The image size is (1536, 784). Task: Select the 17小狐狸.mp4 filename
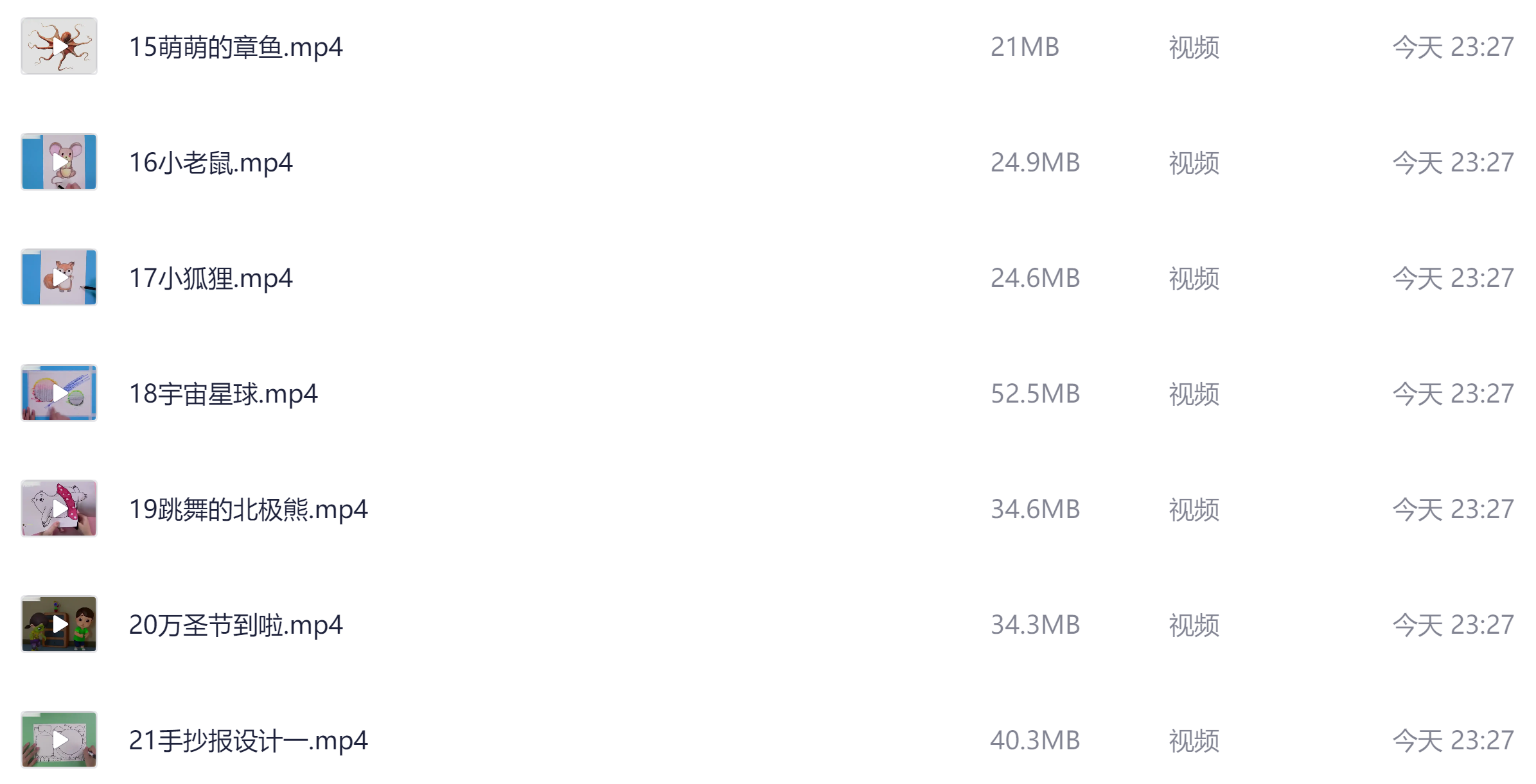click(x=212, y=277)
